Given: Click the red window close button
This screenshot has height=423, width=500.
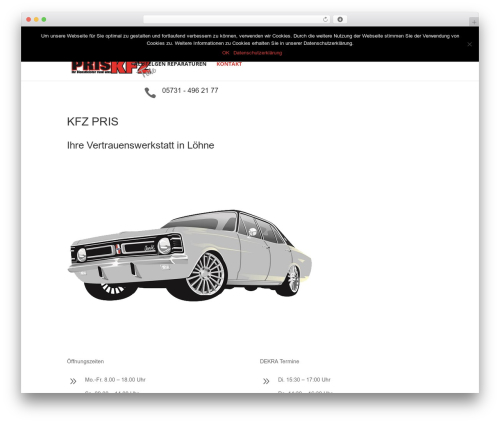Looking at the screenshot, I should point(29,19).
